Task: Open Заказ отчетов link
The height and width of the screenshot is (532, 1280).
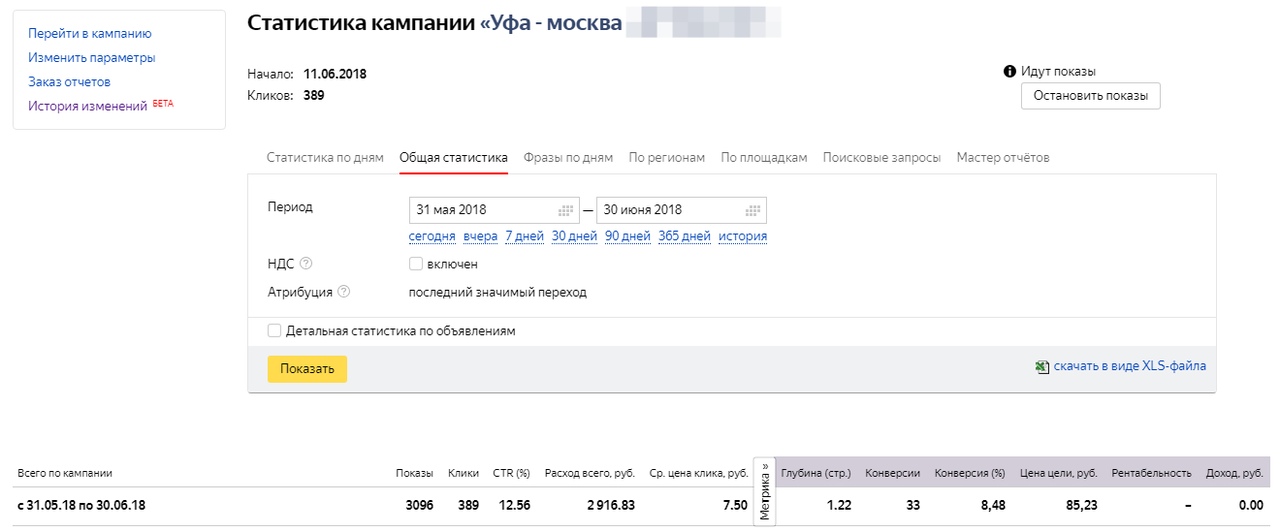Action: click(69, 82)
